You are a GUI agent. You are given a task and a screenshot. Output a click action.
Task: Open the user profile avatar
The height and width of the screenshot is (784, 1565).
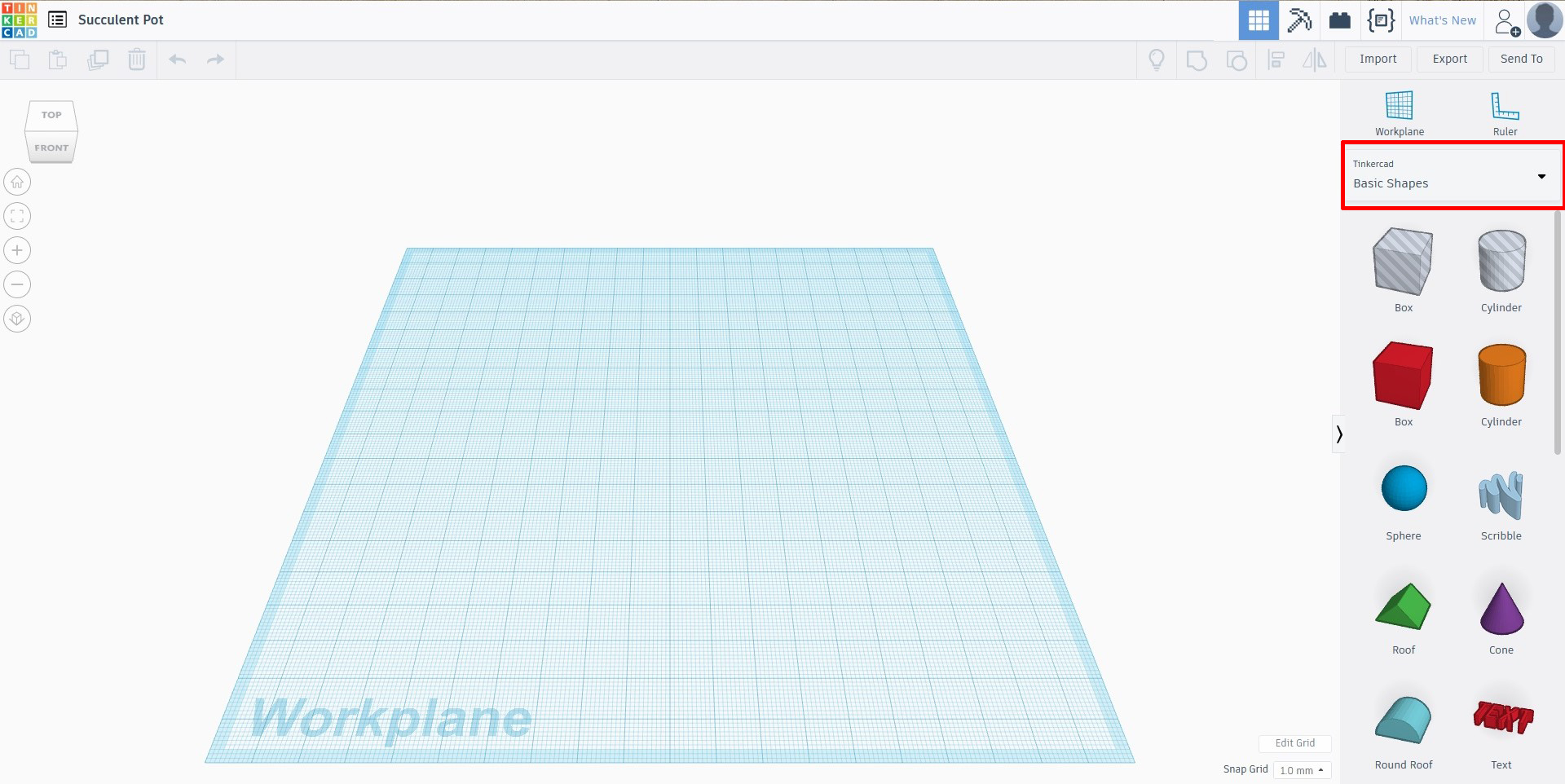click(x=1545, y=20)
